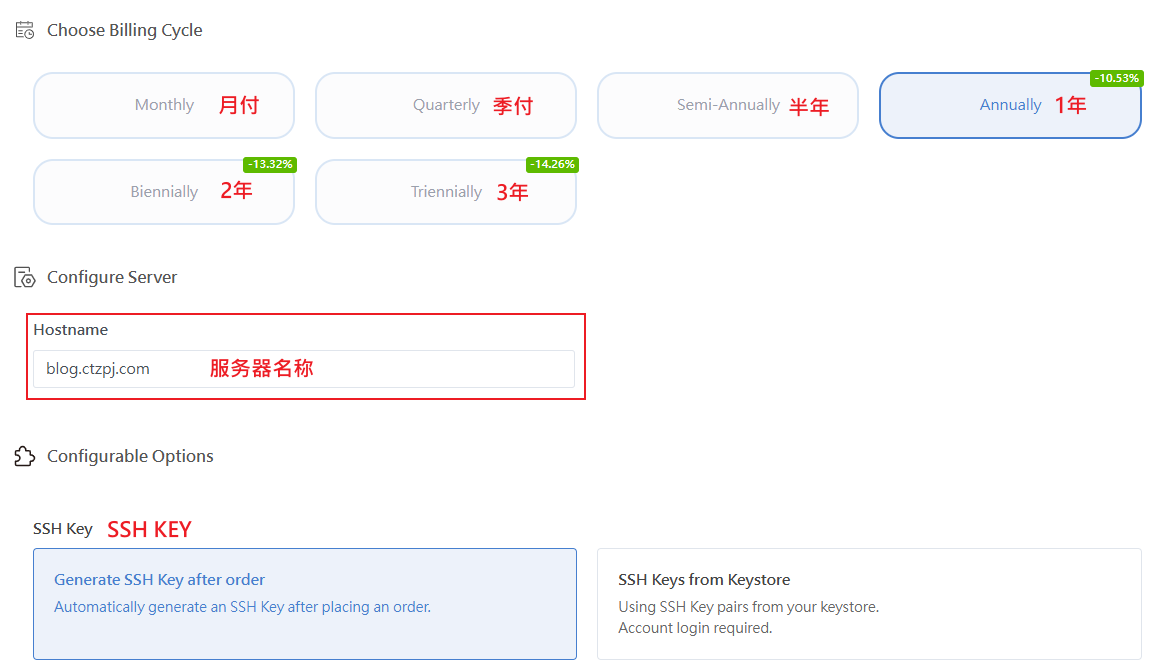The image size is (1170, 672).
Task: Click the -14.26% discount badge
Action: click(x=552, y=165)
